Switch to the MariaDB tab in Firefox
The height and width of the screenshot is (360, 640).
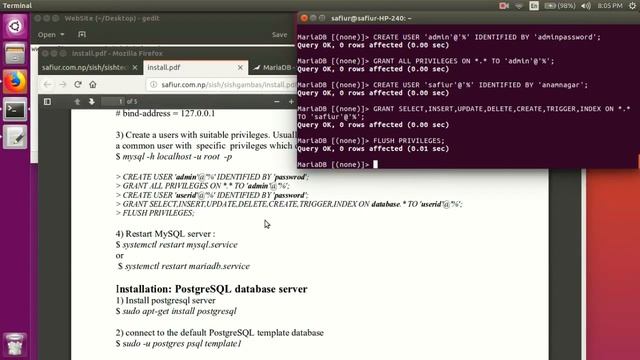point(273,67)
